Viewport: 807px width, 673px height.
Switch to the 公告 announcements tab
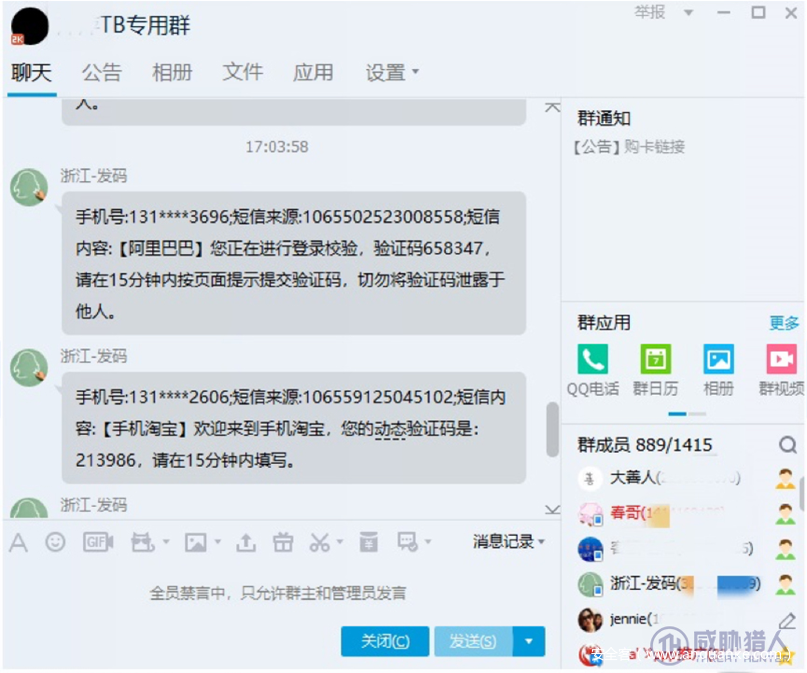coord(101,72)
